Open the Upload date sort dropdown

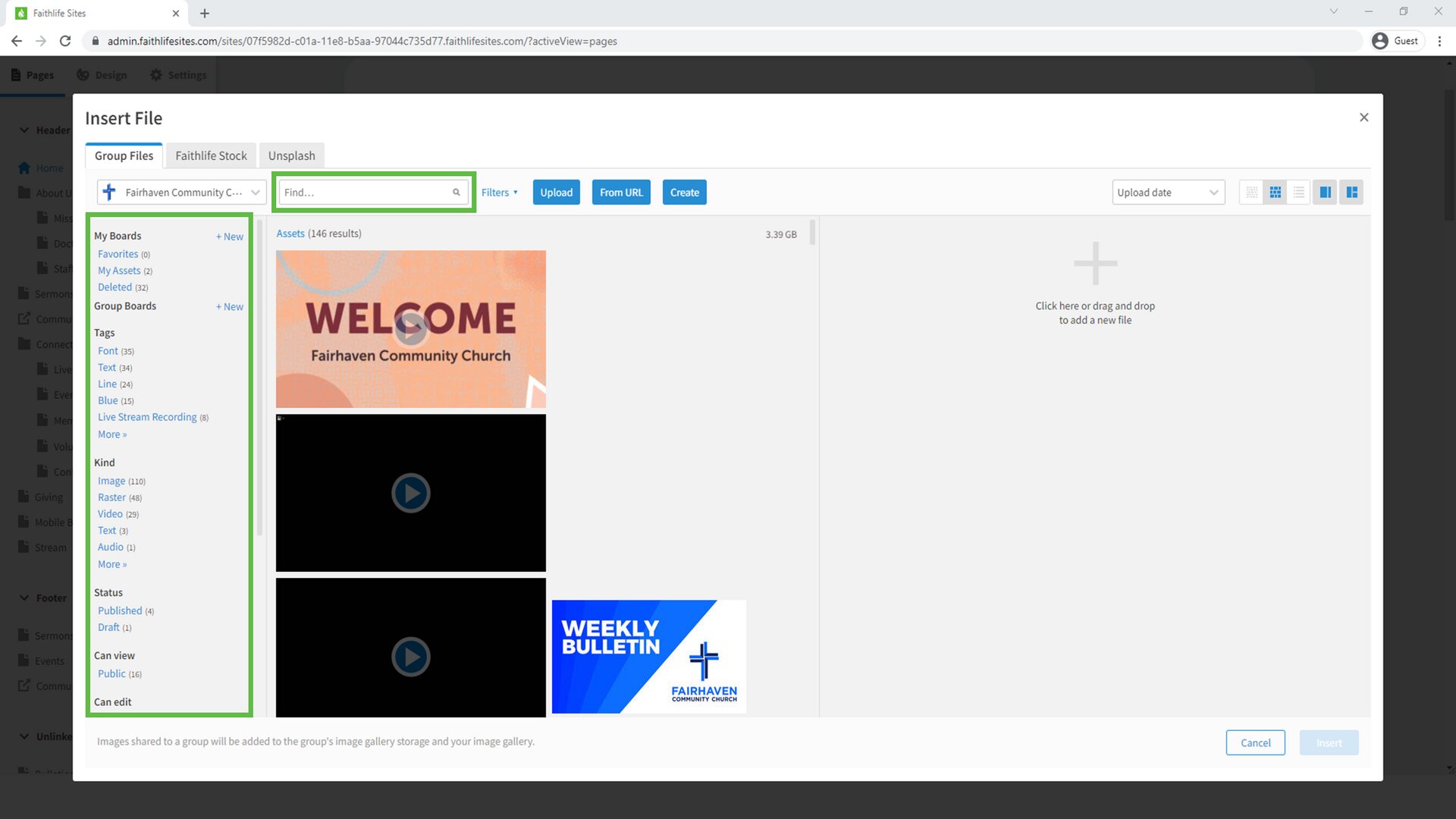pos(1168,193)
